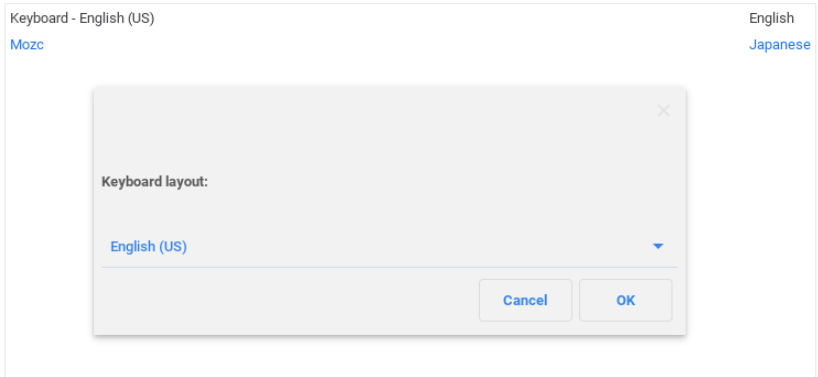818x377 pixels.
Task: Click the gray X icon in dialog corner
Action: (663, 111)
